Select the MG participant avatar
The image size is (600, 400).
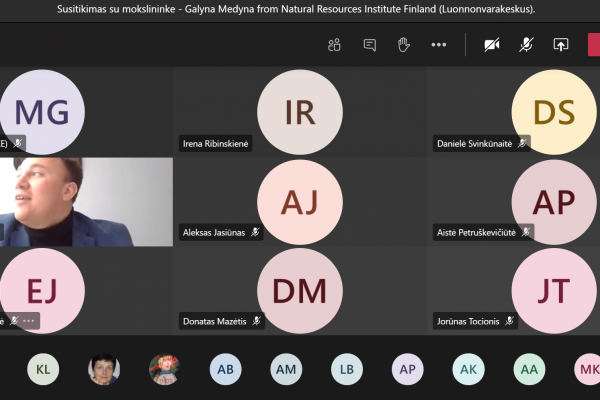(x=42, y=112)
